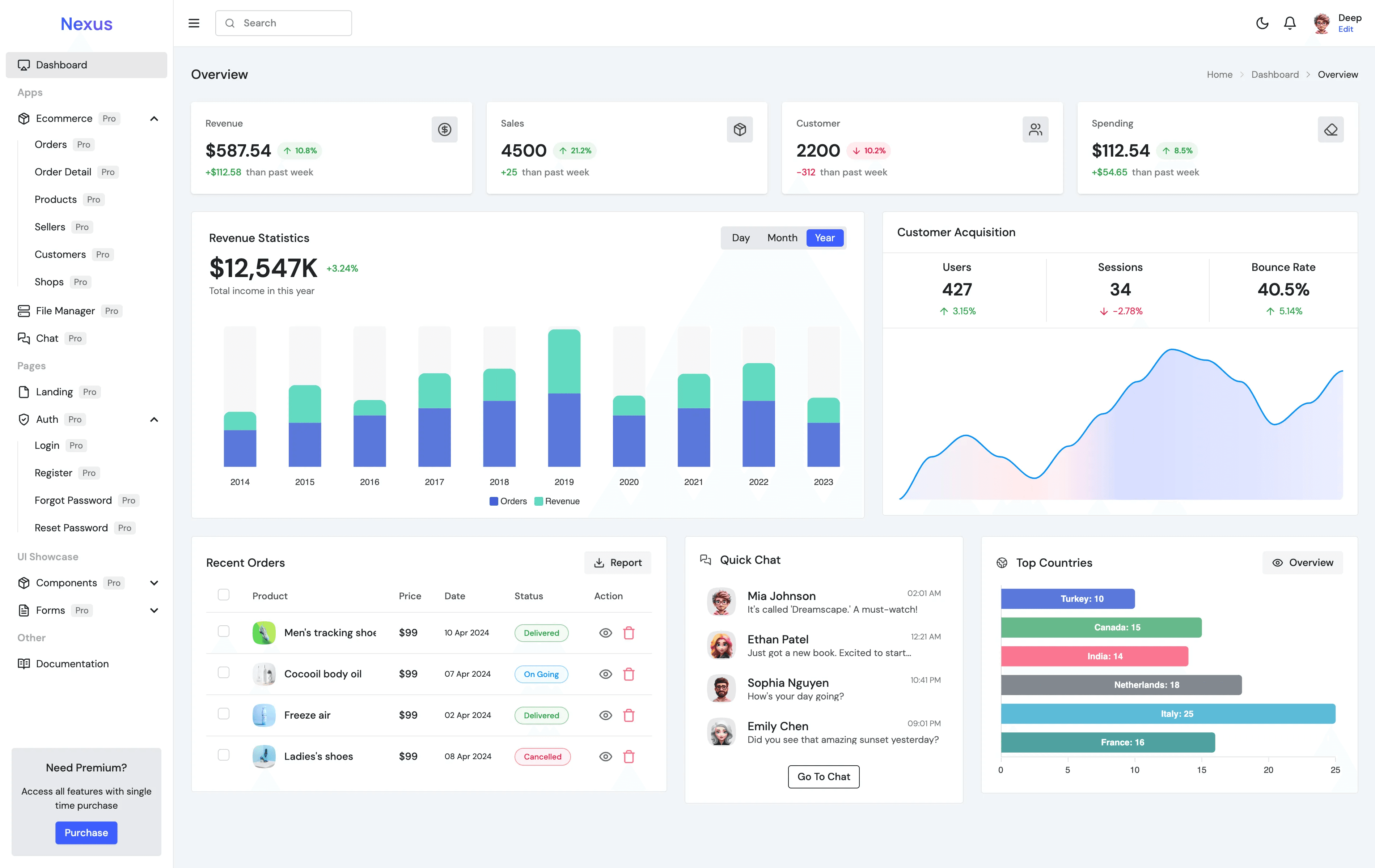Click the hamburger menu icon

194,23
